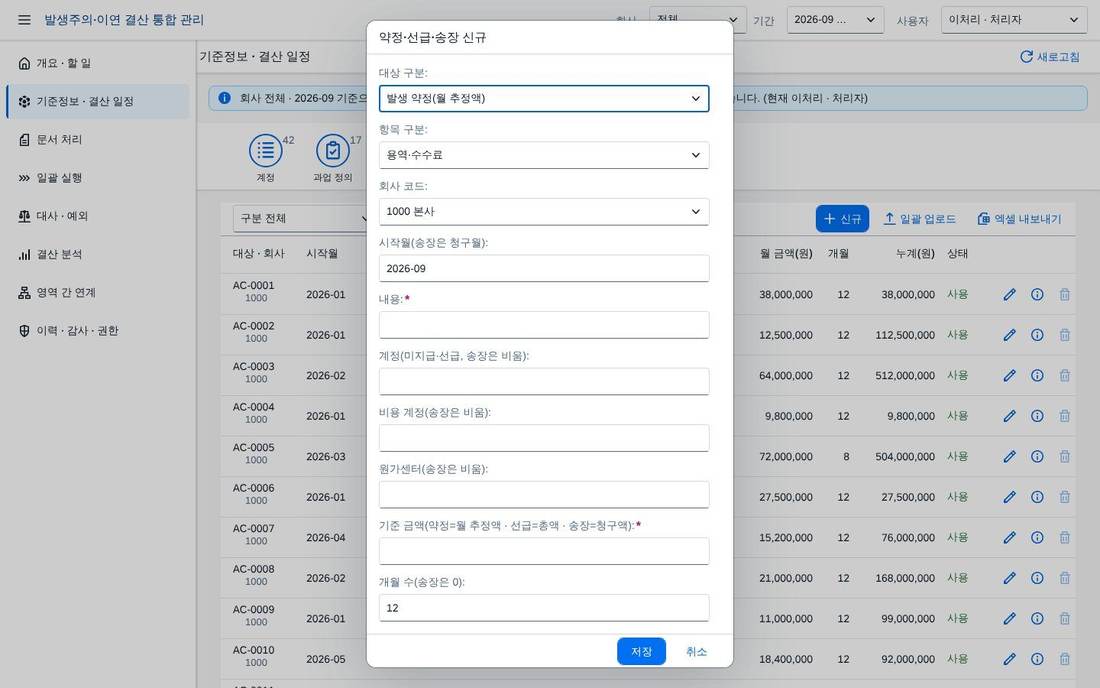Click the info icon for row AC-0010
Screen dimensions: 1100x688
(1037, 659)
